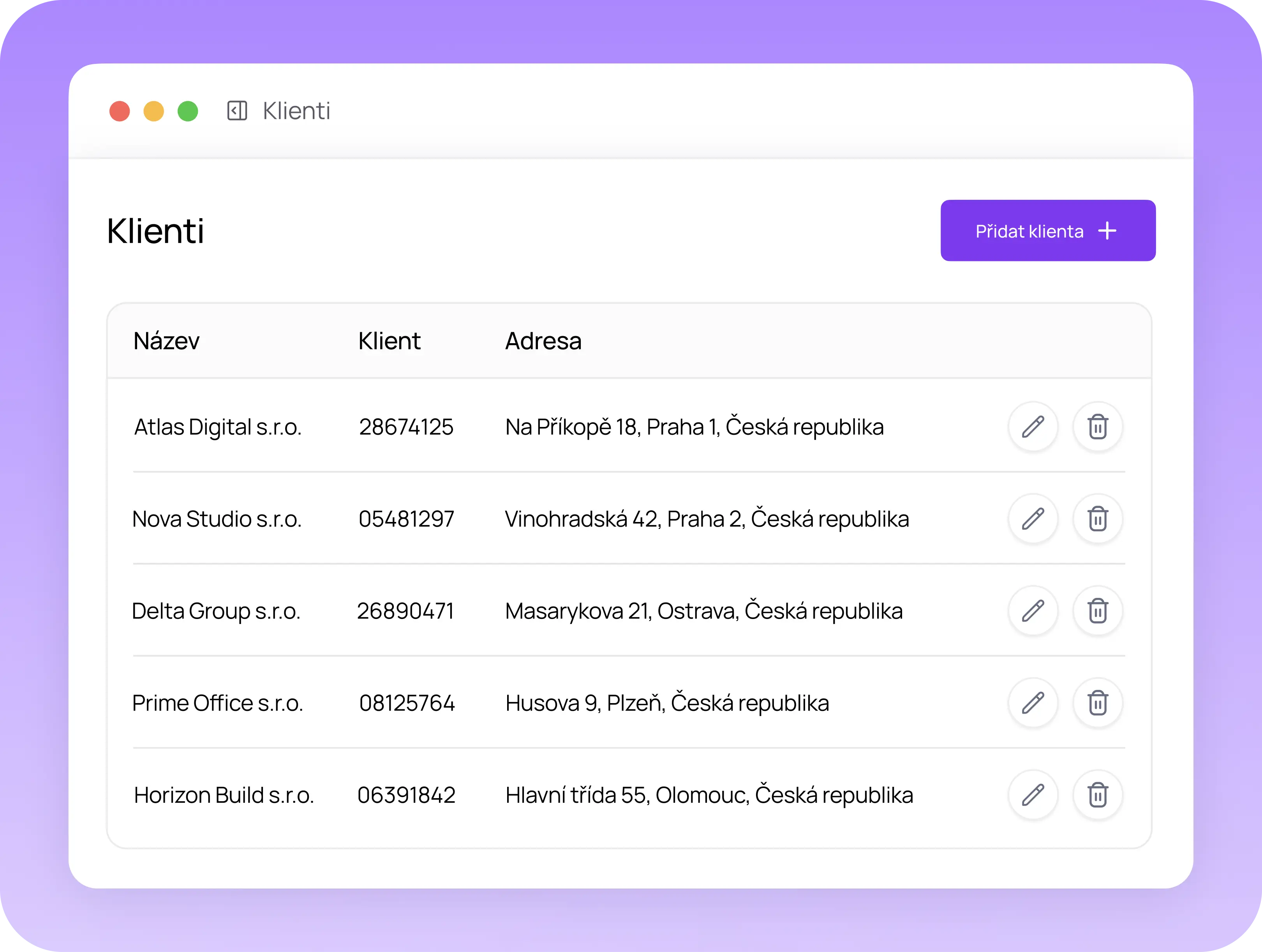Select client number 26890471
Viewport: 1262px width, 952px height.
point(405,611)
